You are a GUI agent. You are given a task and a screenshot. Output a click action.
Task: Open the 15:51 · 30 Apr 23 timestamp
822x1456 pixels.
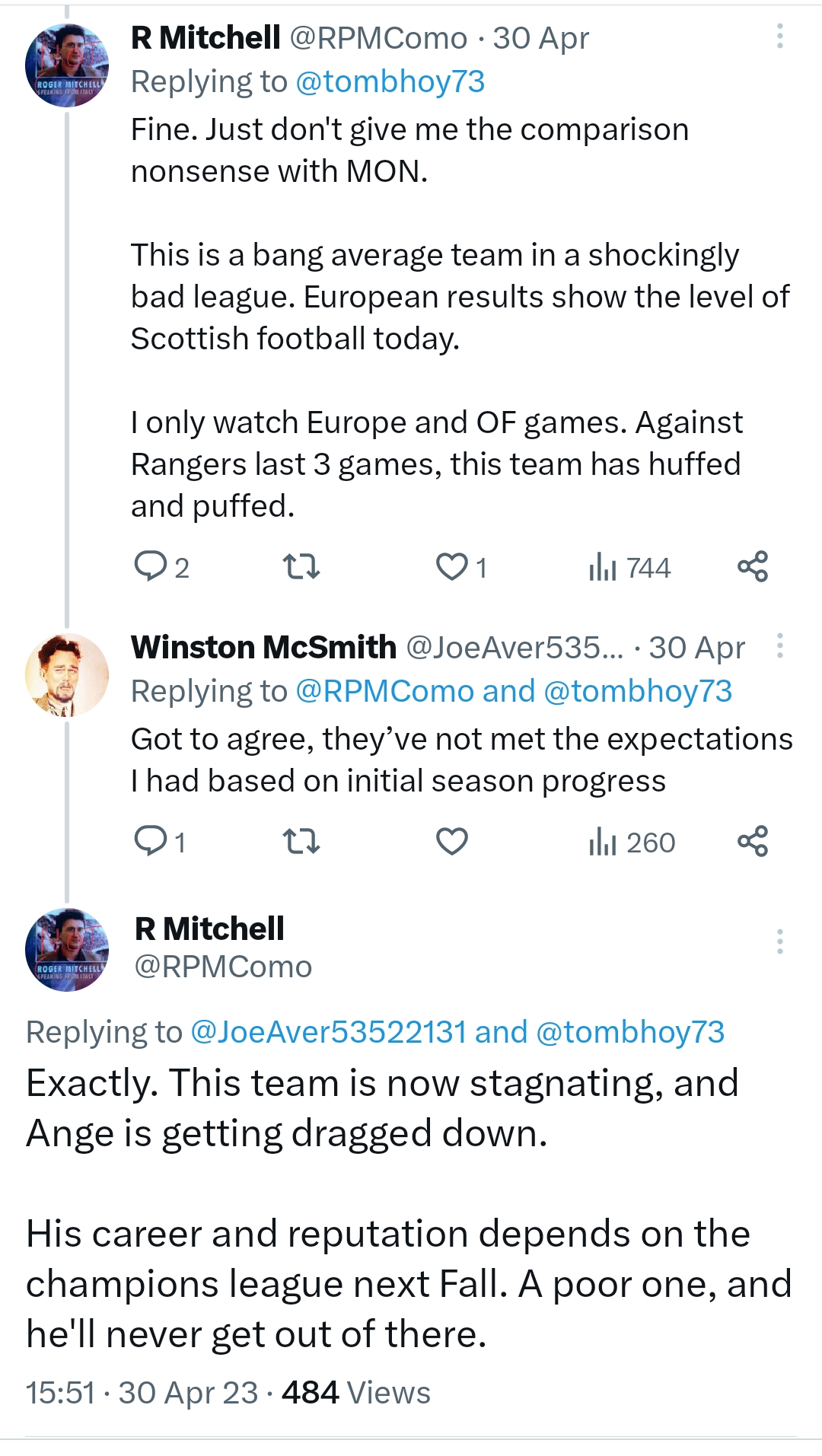pyautogui.click(x=142, y=1393)
